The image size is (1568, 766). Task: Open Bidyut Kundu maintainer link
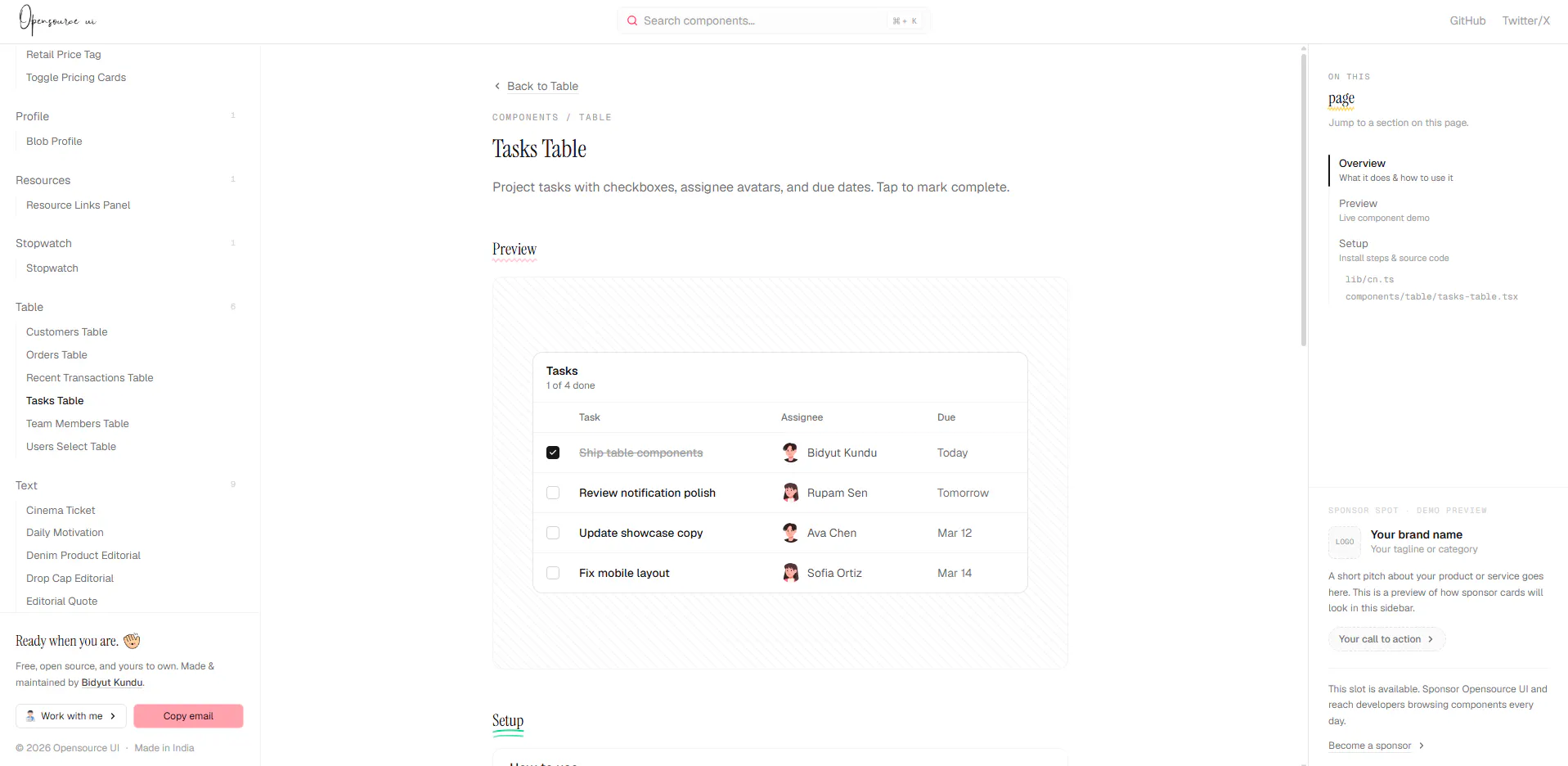point(112,683)
